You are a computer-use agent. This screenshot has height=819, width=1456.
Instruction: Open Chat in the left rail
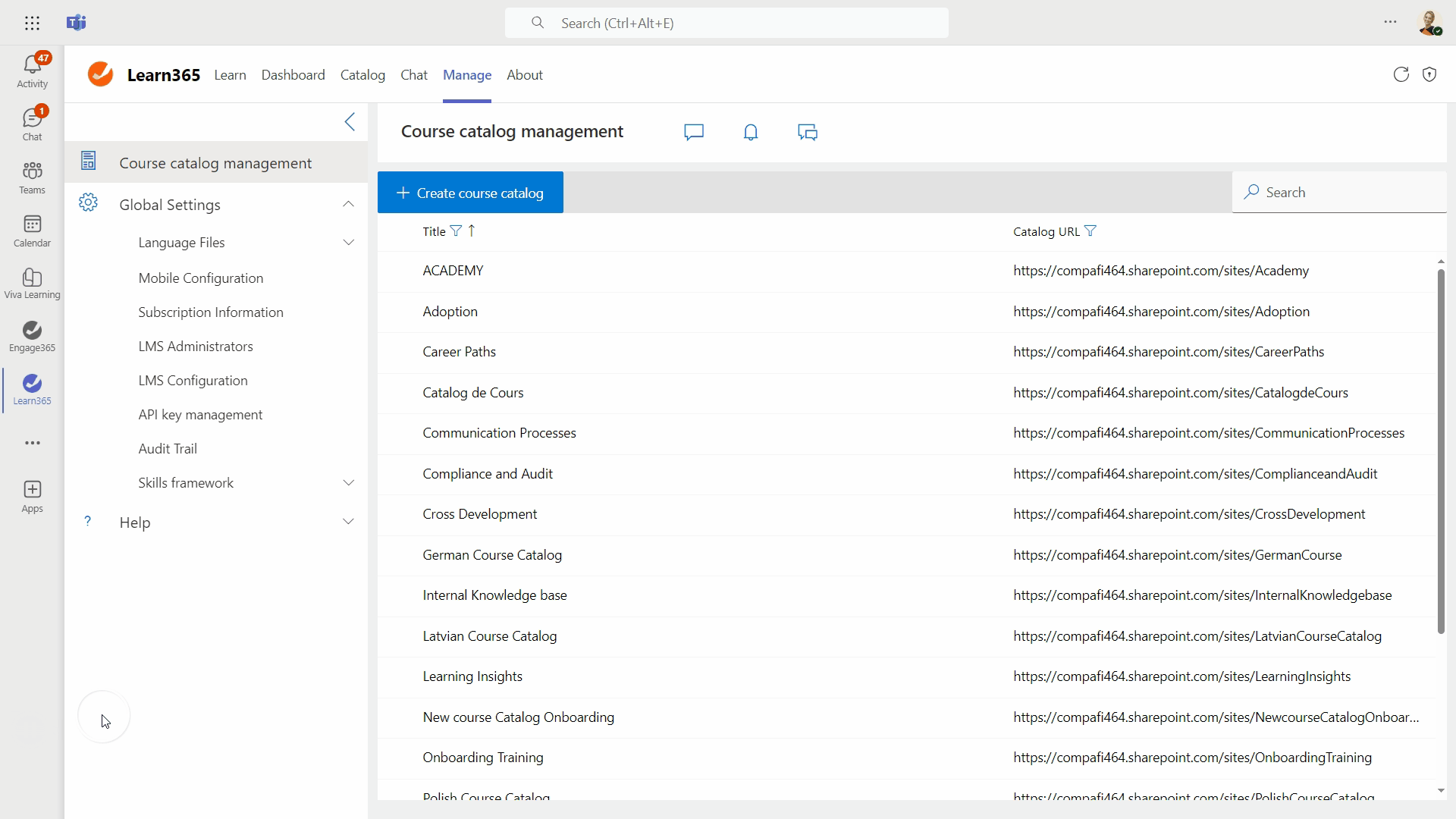(x=32, y=124)
